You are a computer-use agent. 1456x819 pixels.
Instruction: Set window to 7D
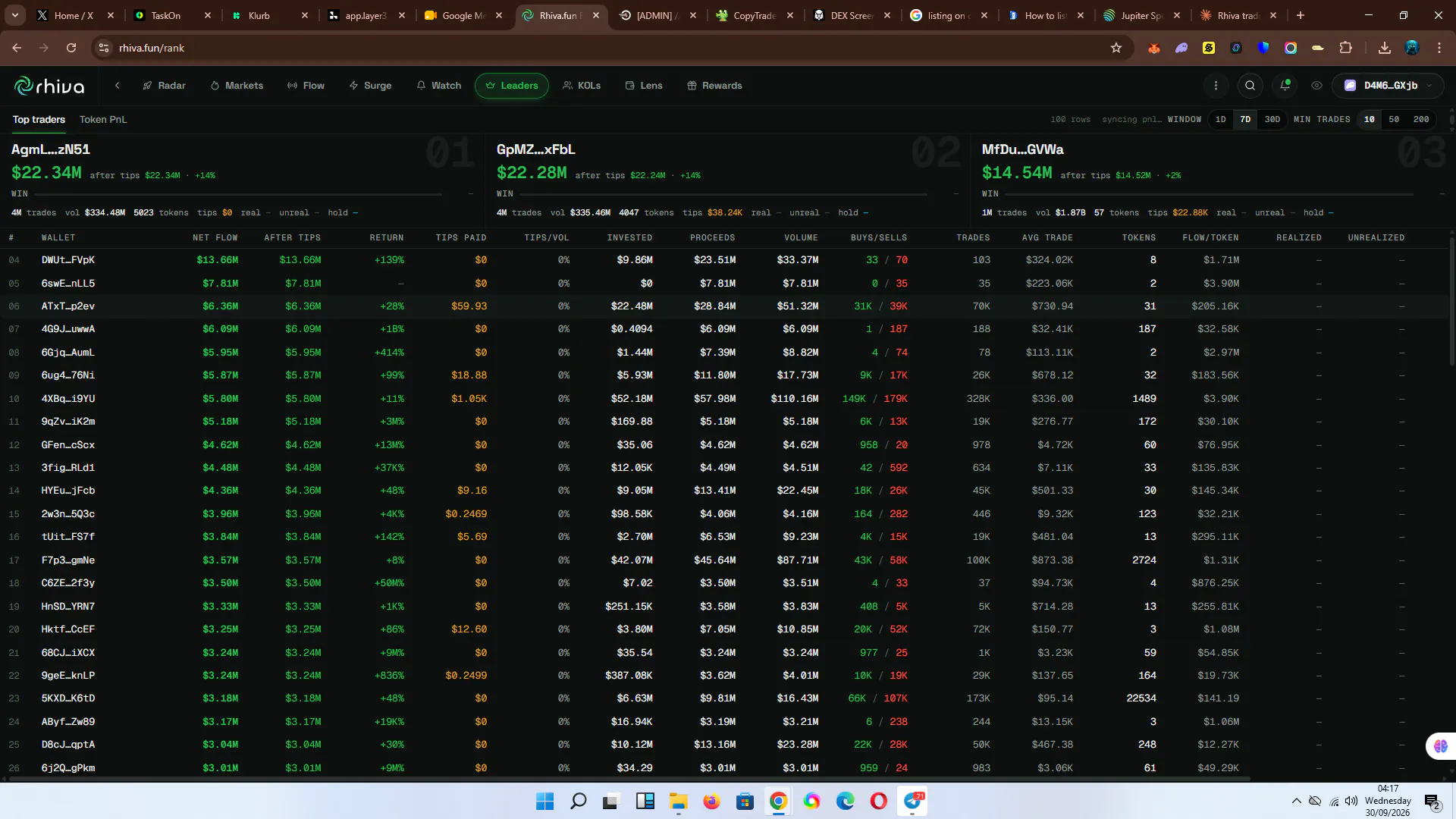pos(1245,120)
